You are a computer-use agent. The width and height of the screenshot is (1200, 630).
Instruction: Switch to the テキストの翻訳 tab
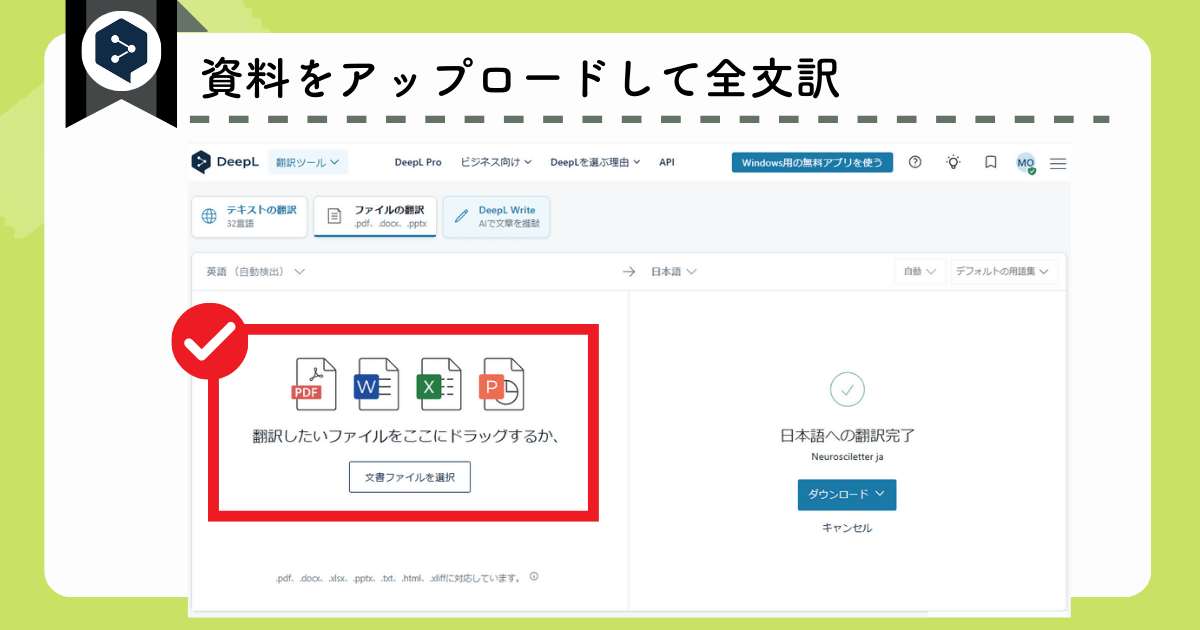(249, 216)
